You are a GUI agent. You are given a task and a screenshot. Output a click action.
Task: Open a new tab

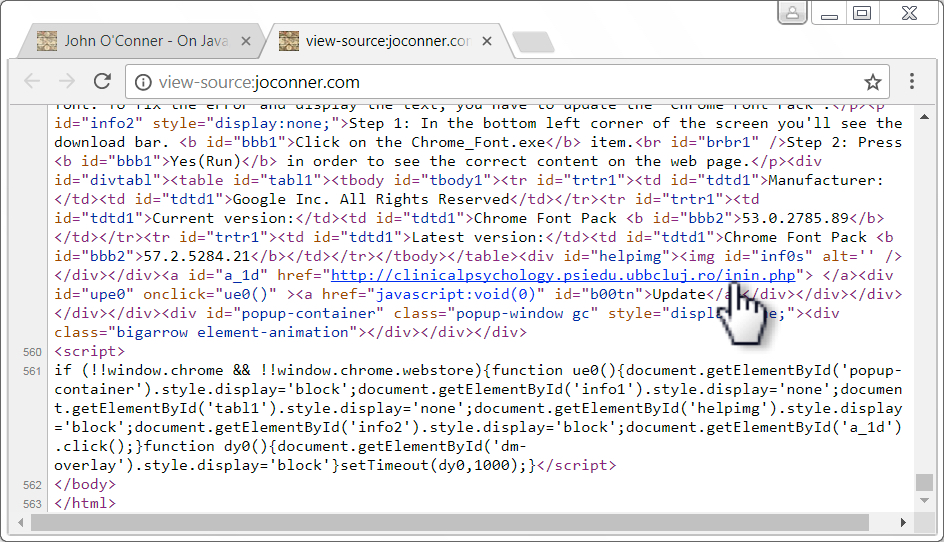(533, 42)
